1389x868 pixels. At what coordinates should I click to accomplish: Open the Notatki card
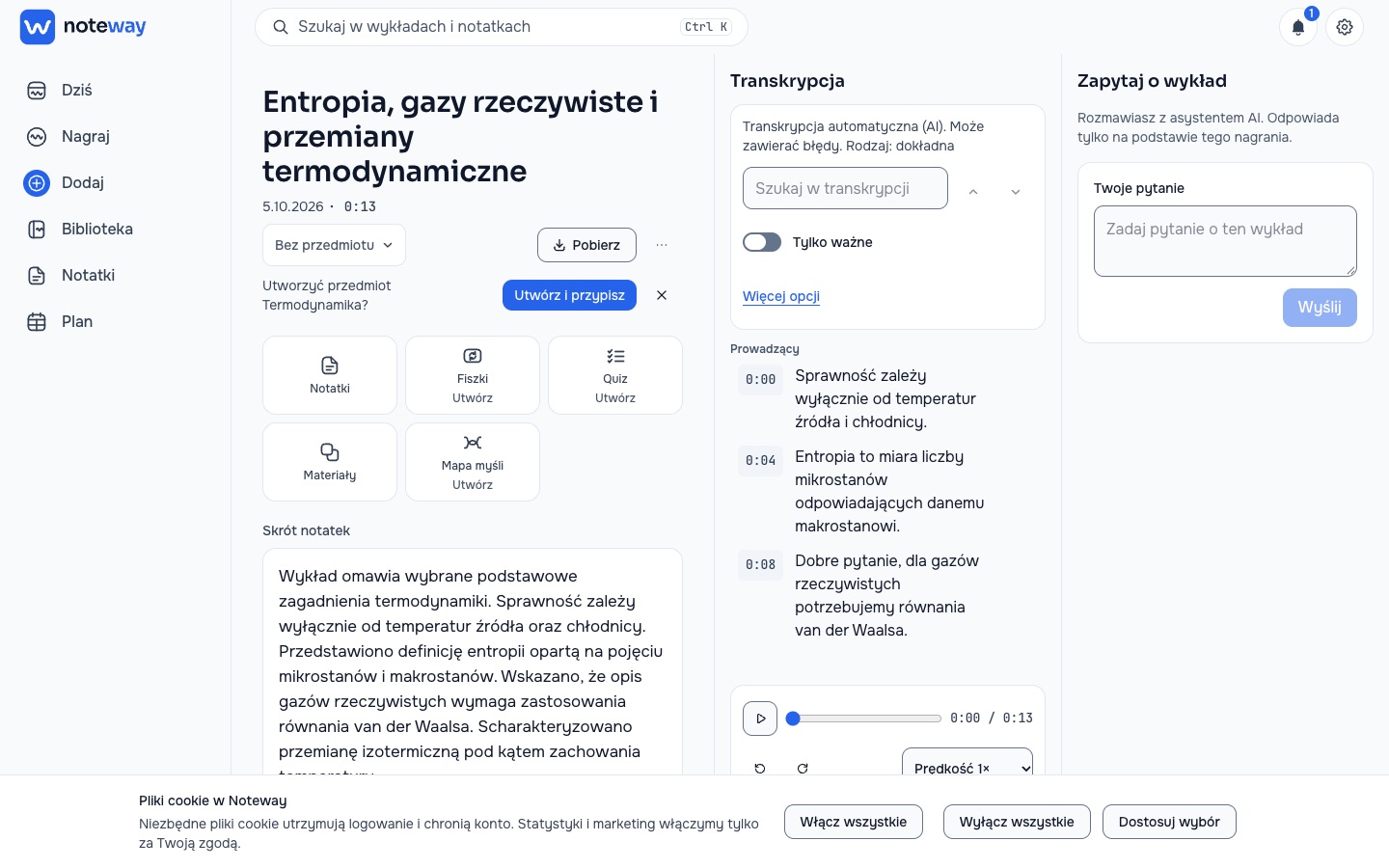tap(330, 375)
